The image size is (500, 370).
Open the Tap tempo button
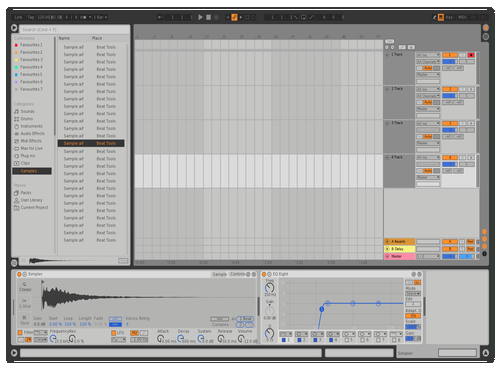tap(31, 17)
